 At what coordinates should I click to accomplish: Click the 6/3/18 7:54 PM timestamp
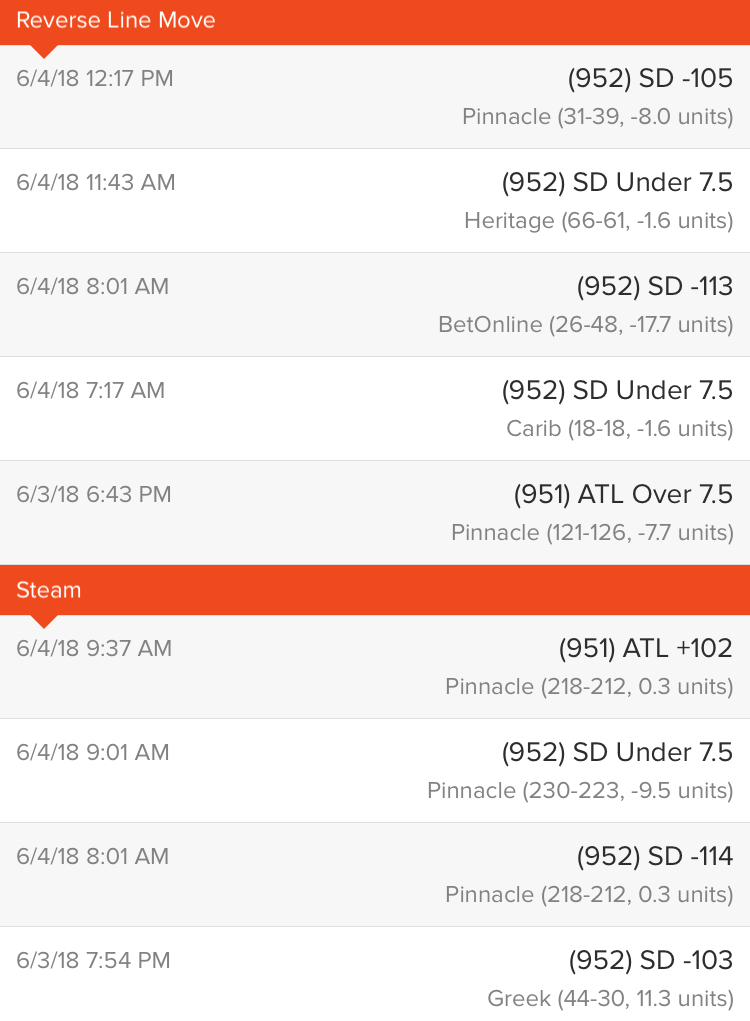(94, 960)
